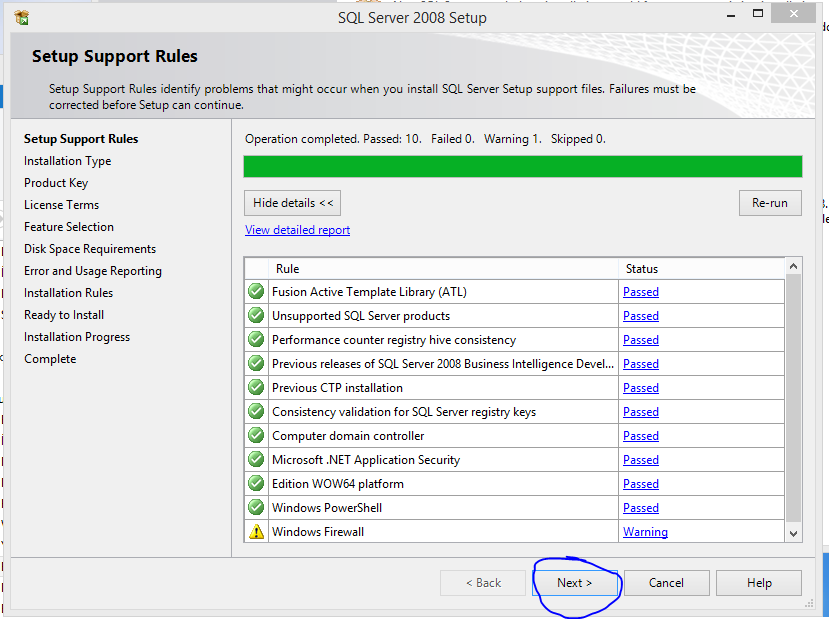Click Windows Firewall rule name

coord(318,532)
